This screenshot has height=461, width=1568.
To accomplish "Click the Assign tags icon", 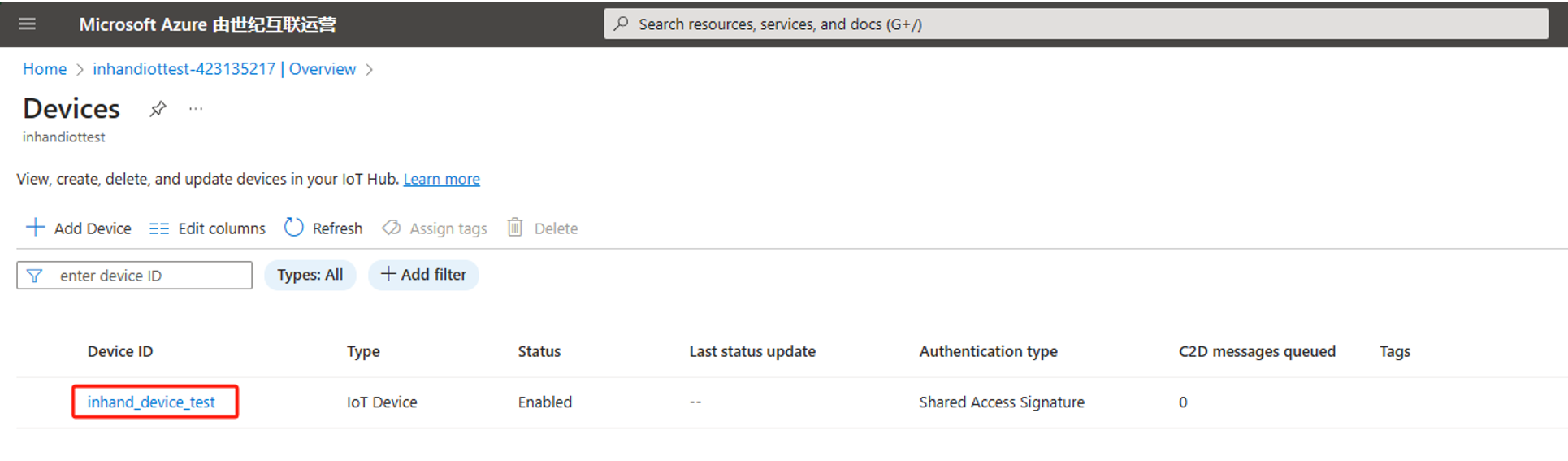I will tap(392, 228).
